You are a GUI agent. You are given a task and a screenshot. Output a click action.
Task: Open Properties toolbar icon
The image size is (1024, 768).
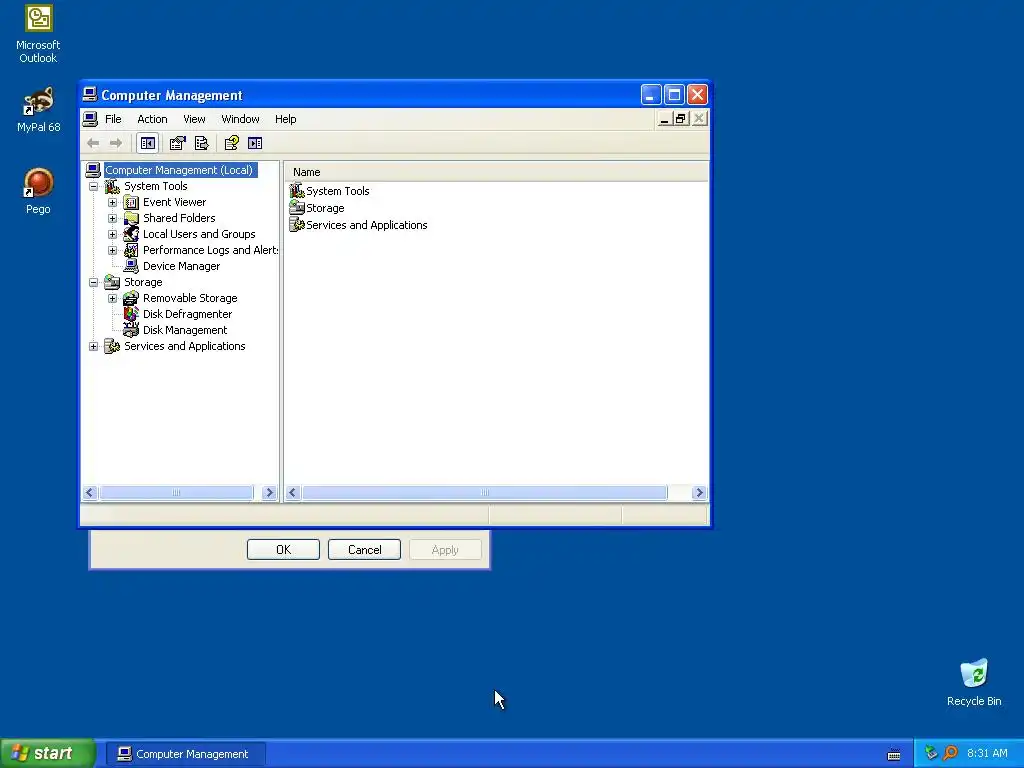click(178, 143)
